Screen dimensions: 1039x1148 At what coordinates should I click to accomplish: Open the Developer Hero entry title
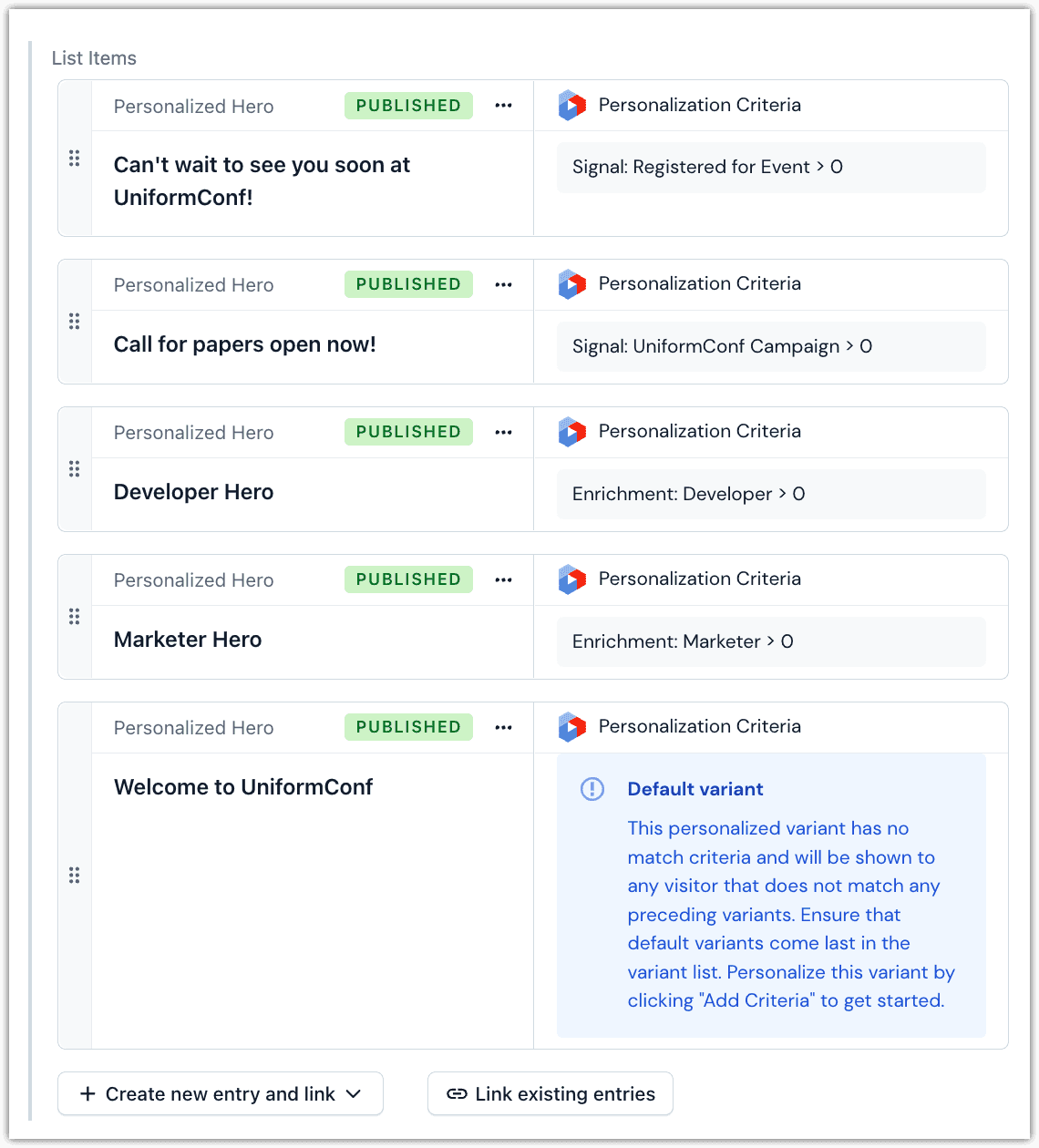tap(194, 492)
